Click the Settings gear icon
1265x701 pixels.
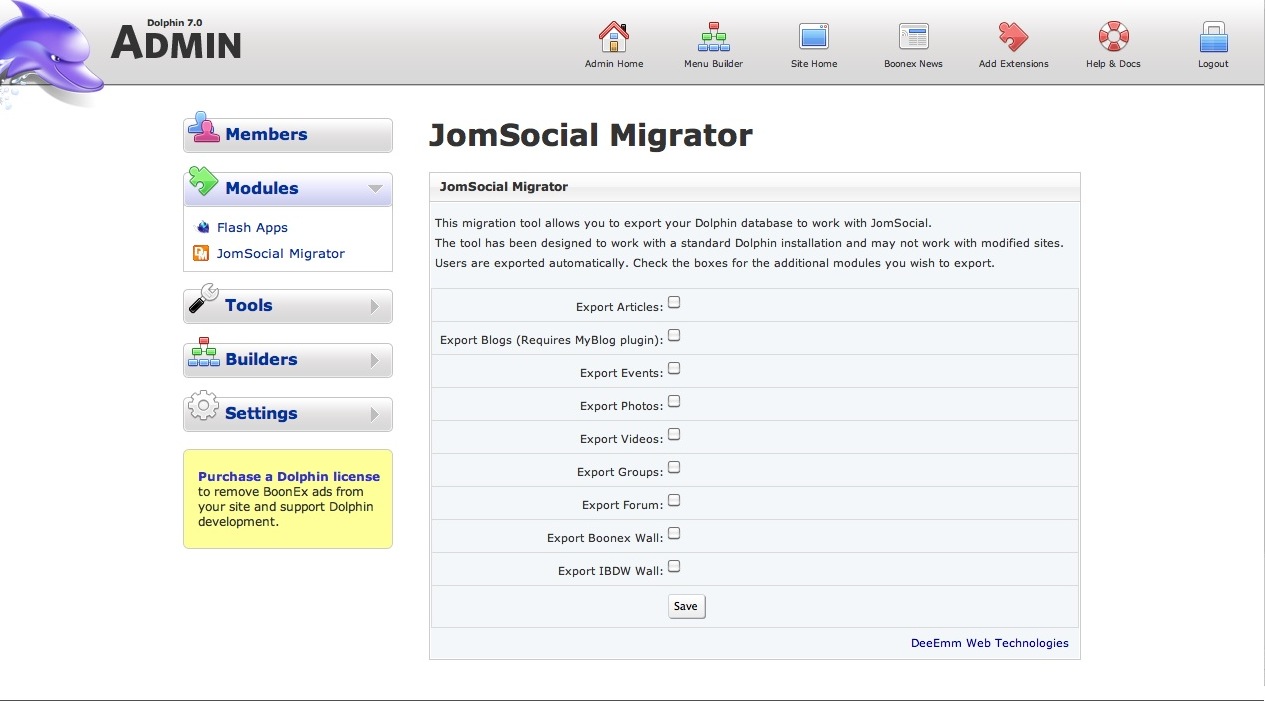click(x=204, y=406)
